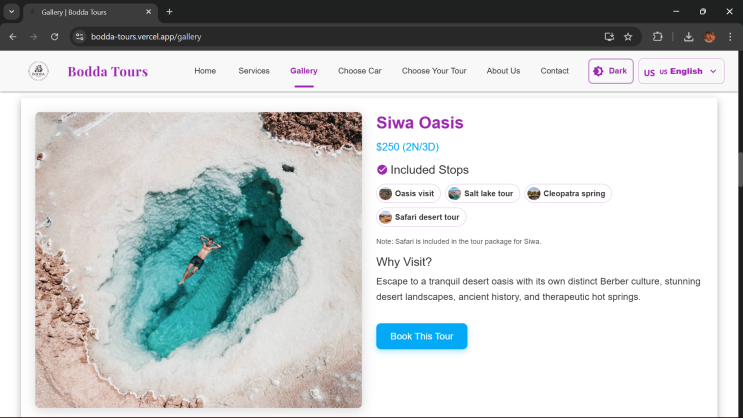Click the Bodda Tours round logo
743x418 pixels.
pos(38,71)
